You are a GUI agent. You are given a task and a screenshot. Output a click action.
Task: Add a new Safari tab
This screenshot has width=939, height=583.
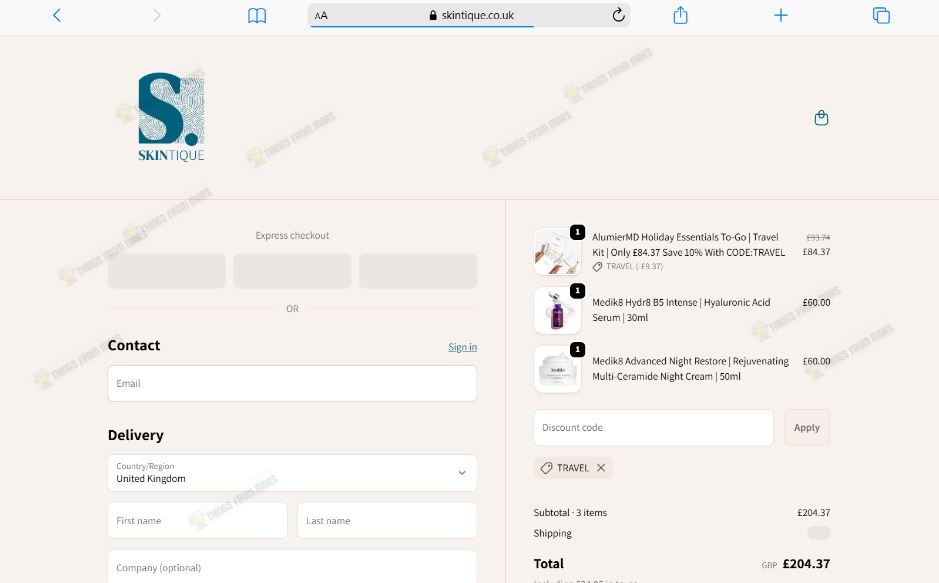pyautogui.click(x=780, y=15)
